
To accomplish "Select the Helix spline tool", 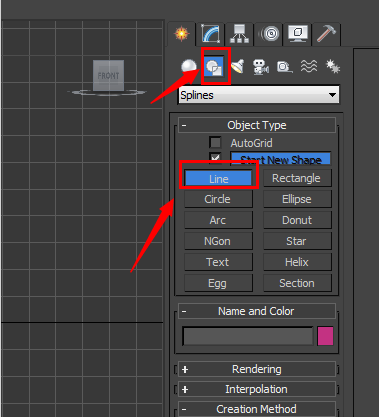I will click(297, 262).
